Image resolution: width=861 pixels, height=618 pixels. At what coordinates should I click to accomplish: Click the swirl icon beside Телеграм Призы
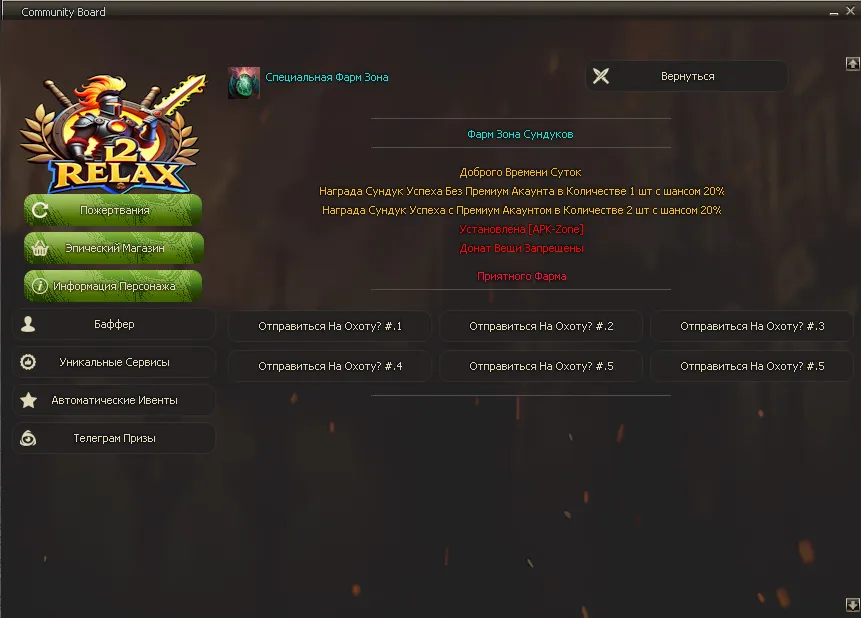pos(28,438)
